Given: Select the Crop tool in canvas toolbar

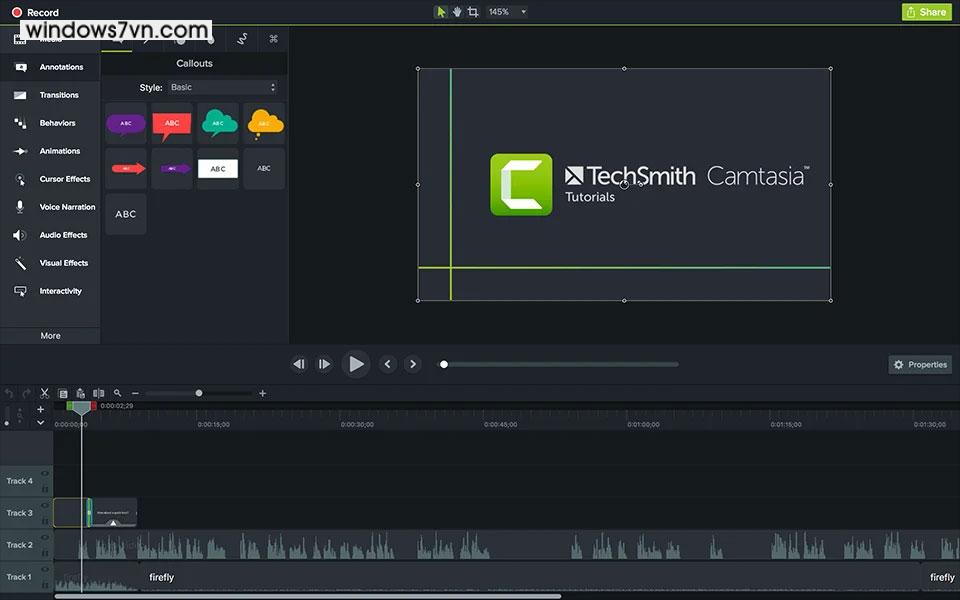Looking at the screenshot, I should (x=473, y=12).
